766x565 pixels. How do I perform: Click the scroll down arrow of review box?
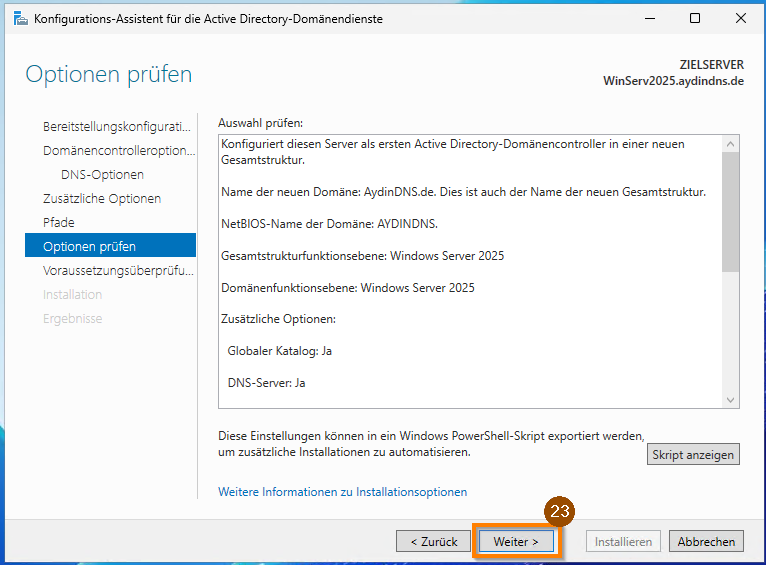(x=730, y=400)
